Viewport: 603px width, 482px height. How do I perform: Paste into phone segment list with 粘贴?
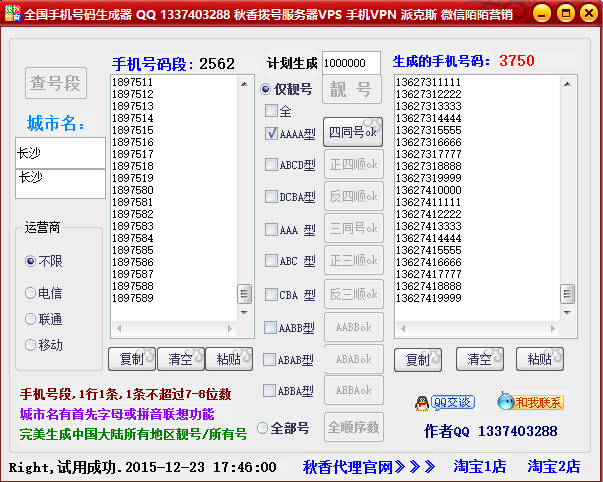point(229,359)
